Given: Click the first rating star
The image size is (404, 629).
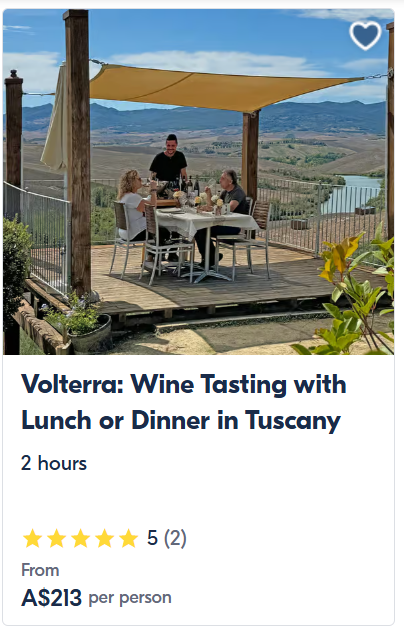Looking at the screenshot, I should [32, 538].
